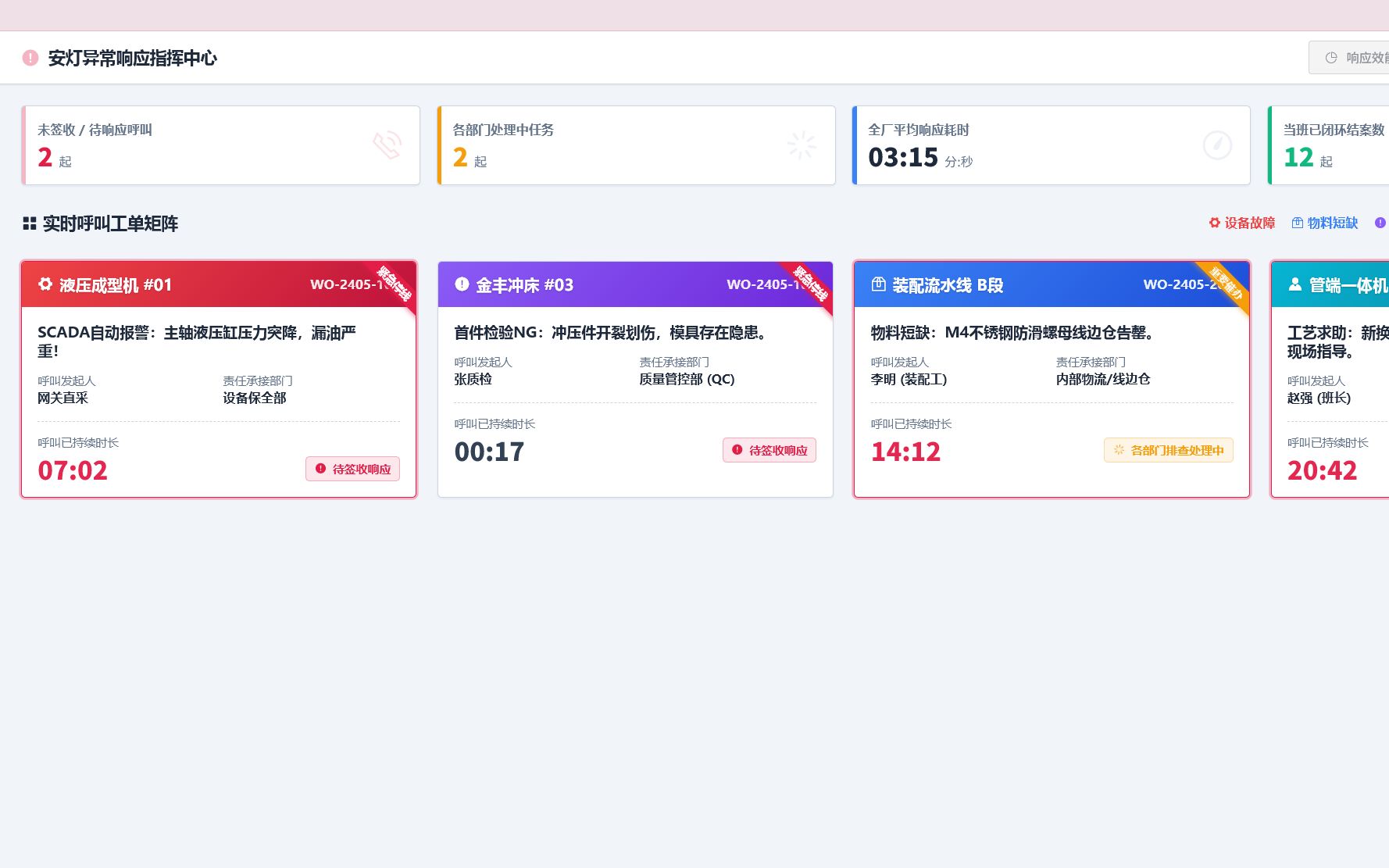The height and width of the screenshot is (868, 1389).
Task: Click 待签收响应 on the 金丰冲床 #03 card
Action: tap(769, 450)
